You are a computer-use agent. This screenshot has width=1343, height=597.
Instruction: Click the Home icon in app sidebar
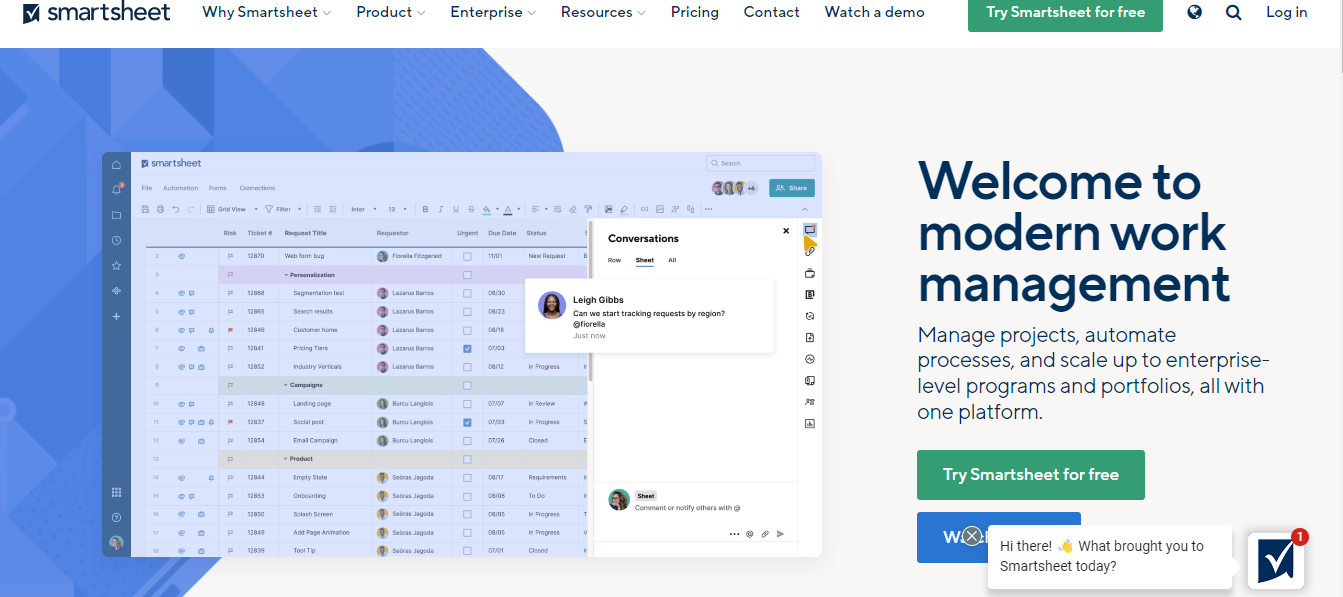pyautogui.click(x=116, y=165)
